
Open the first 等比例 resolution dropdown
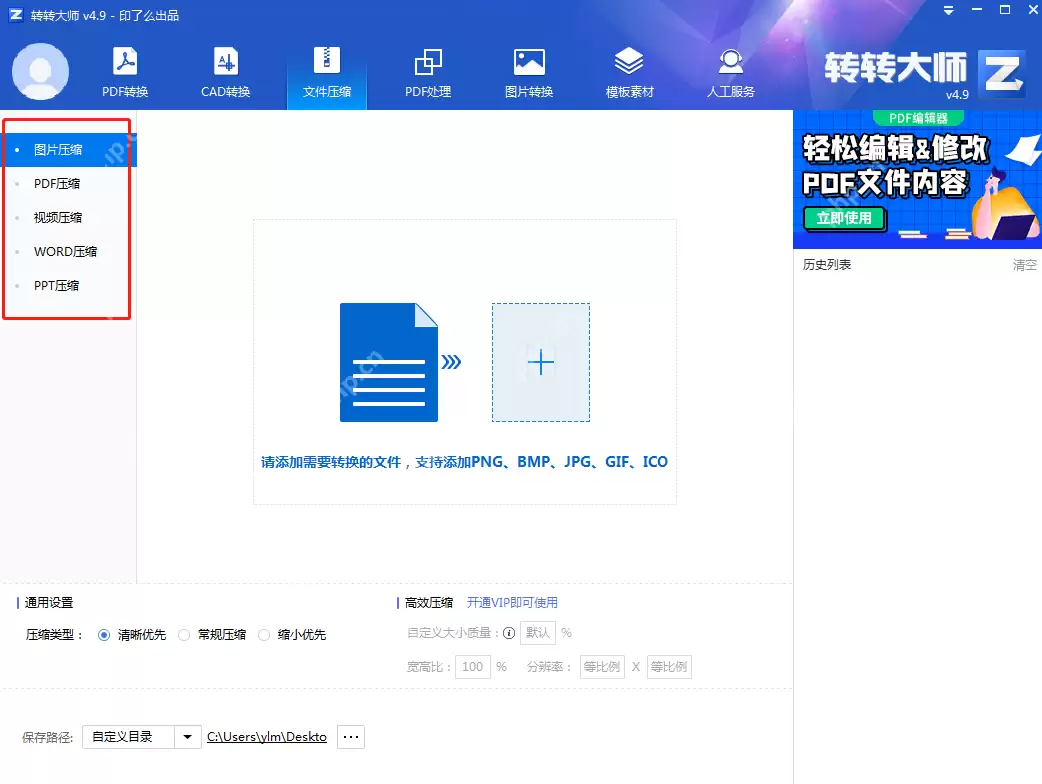point(602,666)
